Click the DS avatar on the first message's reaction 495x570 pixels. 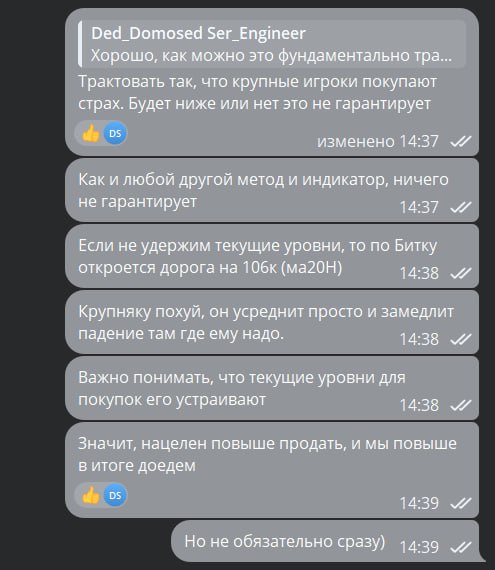[115, 133]
